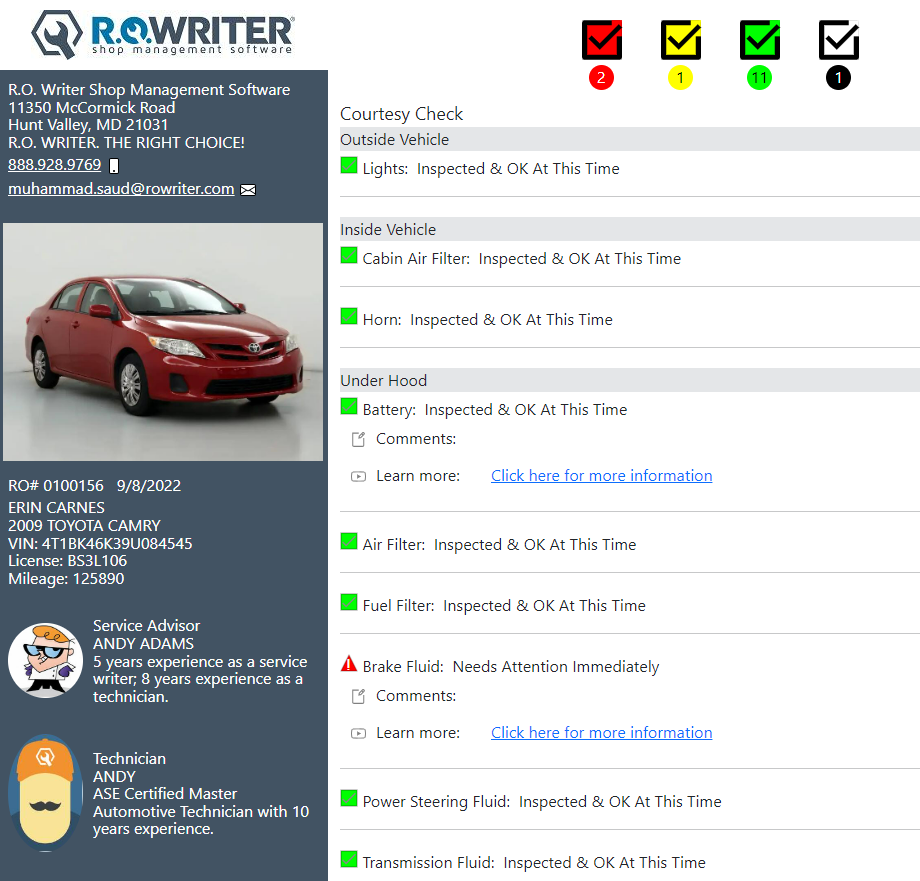Click the green badge count 11
920x881 pixels.
click(x=759, y=78)
